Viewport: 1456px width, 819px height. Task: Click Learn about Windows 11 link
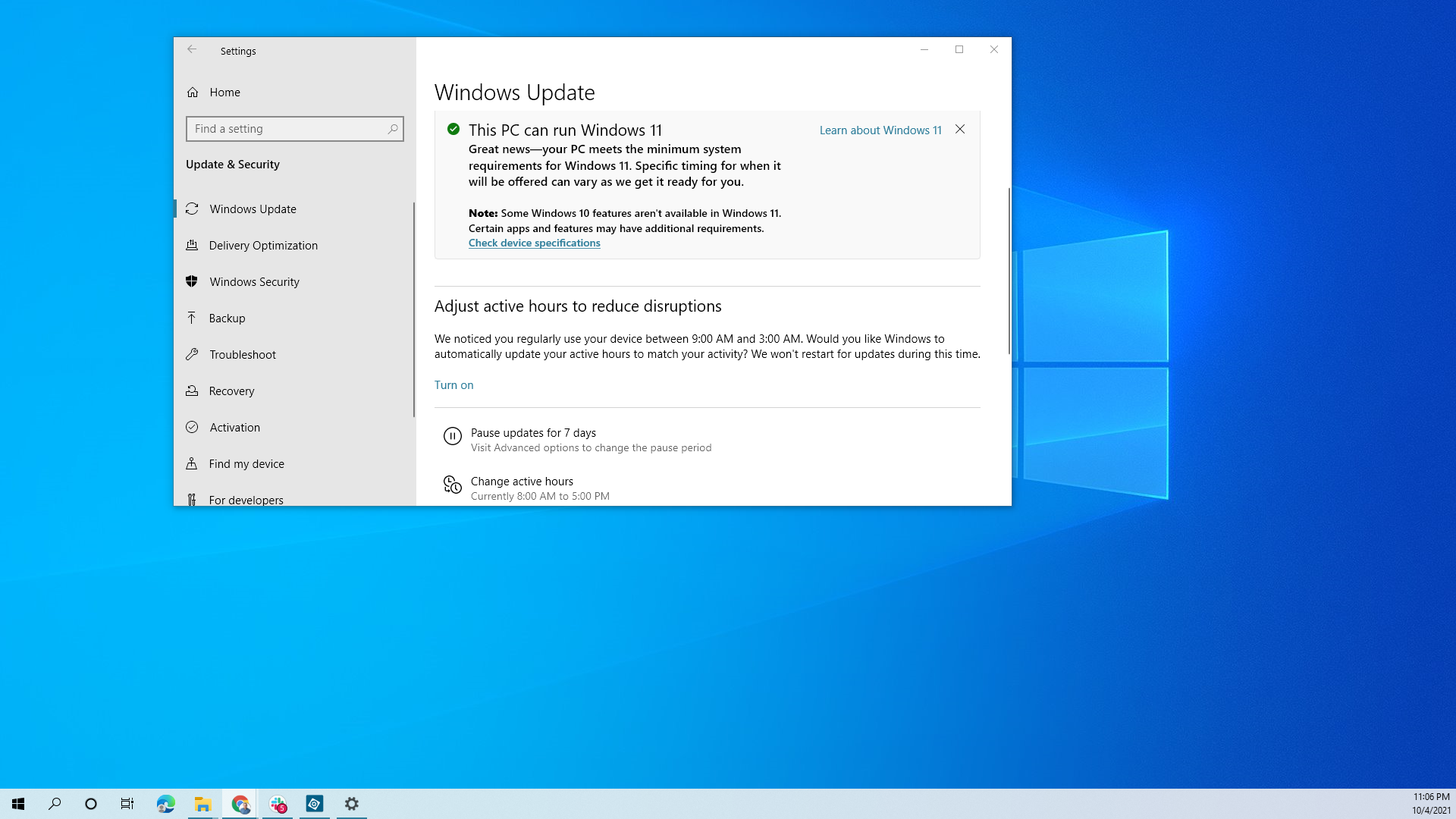click(880, 129)
